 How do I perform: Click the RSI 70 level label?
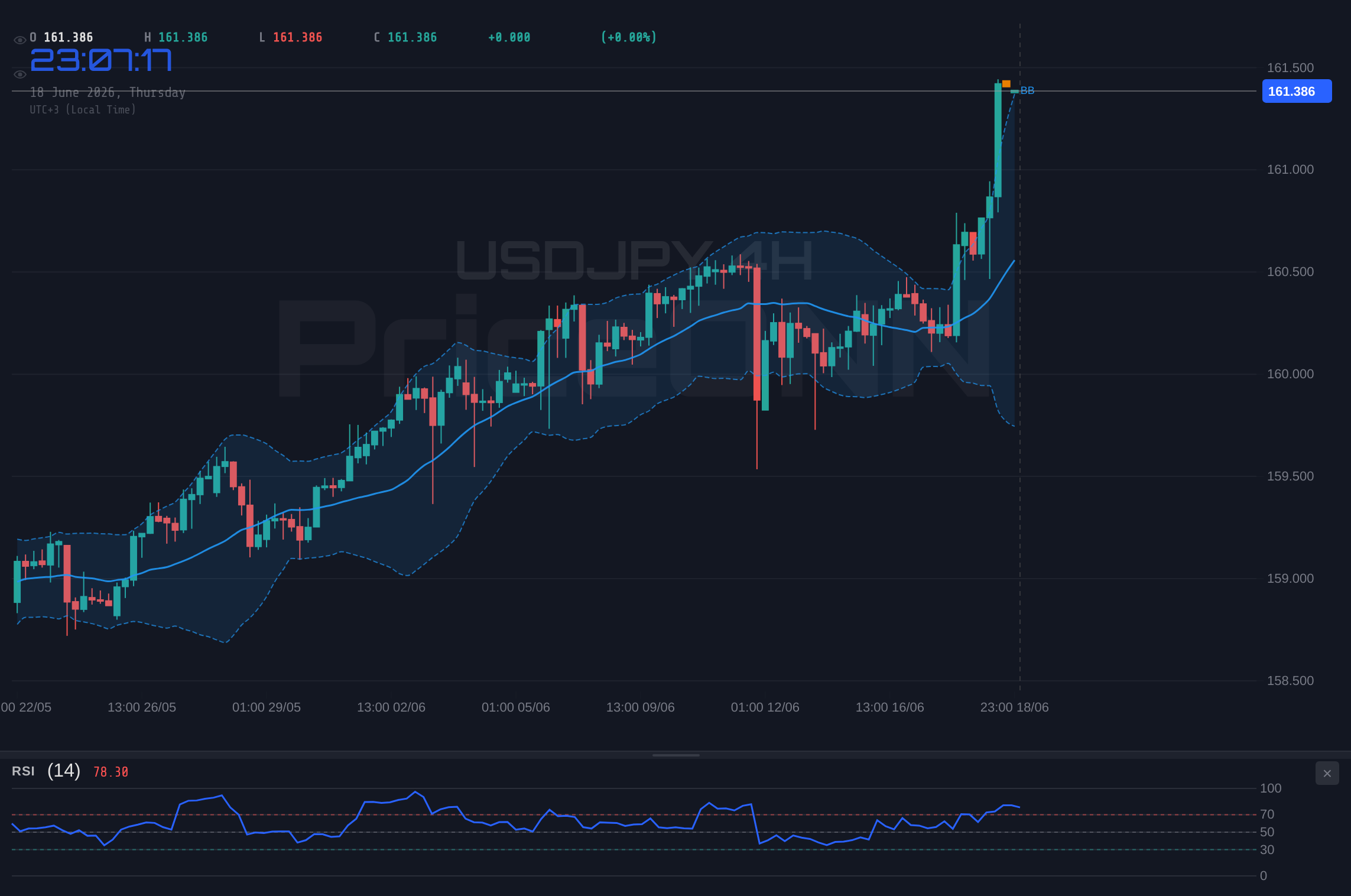1267,814
